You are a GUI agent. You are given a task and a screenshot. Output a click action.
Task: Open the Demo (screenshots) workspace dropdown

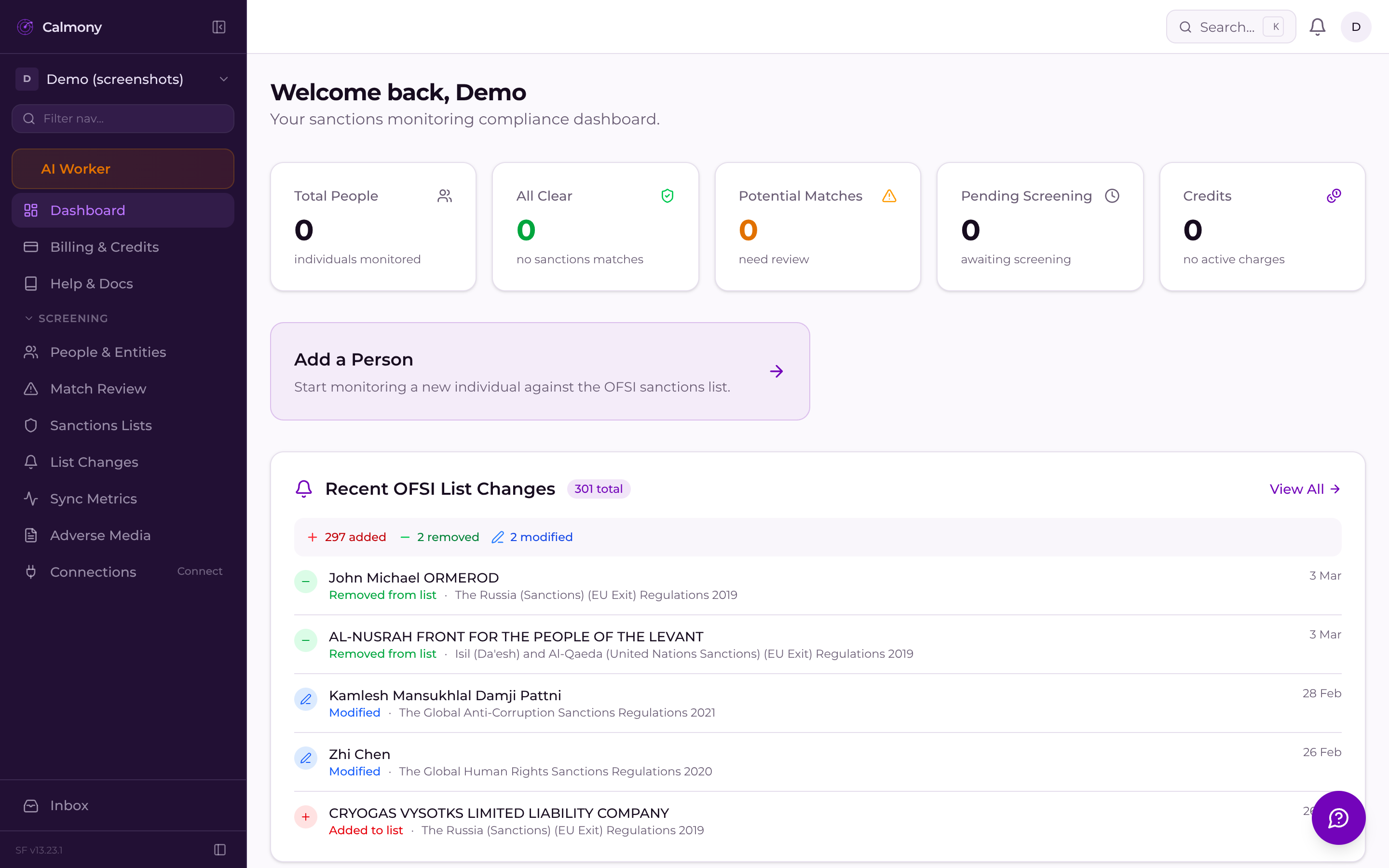pos(123,79)
